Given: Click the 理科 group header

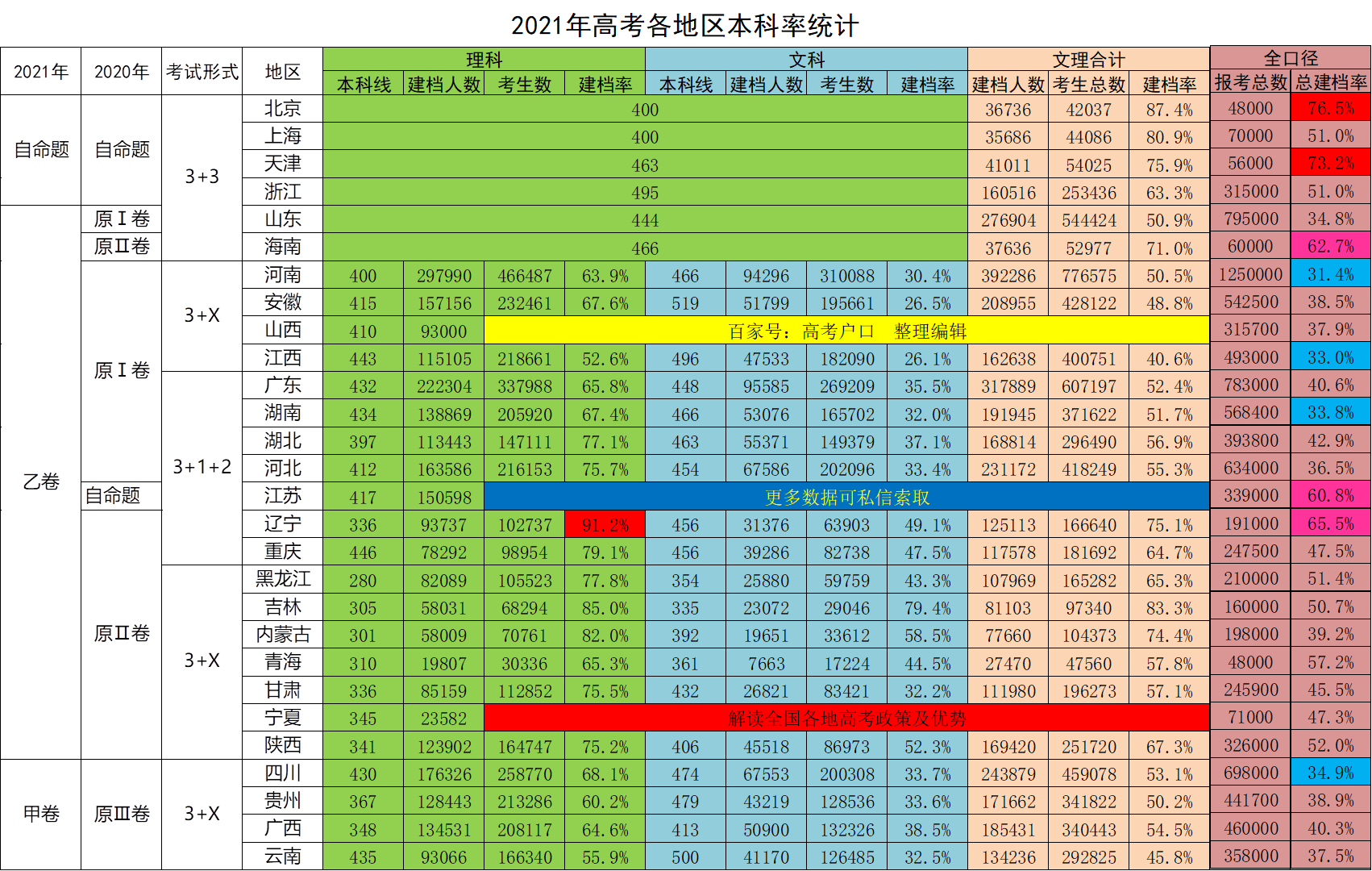Looking at the screenshot, I should click(484, 60).
